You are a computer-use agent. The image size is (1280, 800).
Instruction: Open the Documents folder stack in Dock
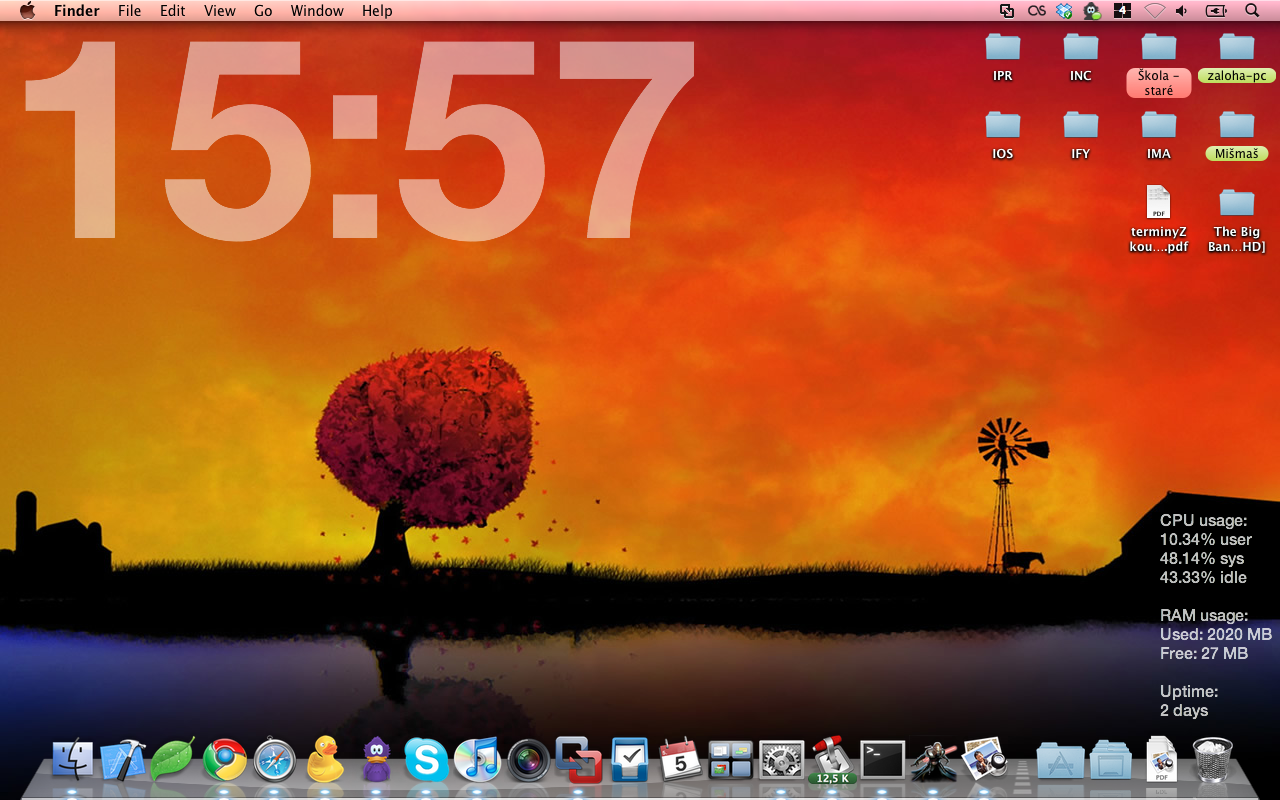point(1111,761)
